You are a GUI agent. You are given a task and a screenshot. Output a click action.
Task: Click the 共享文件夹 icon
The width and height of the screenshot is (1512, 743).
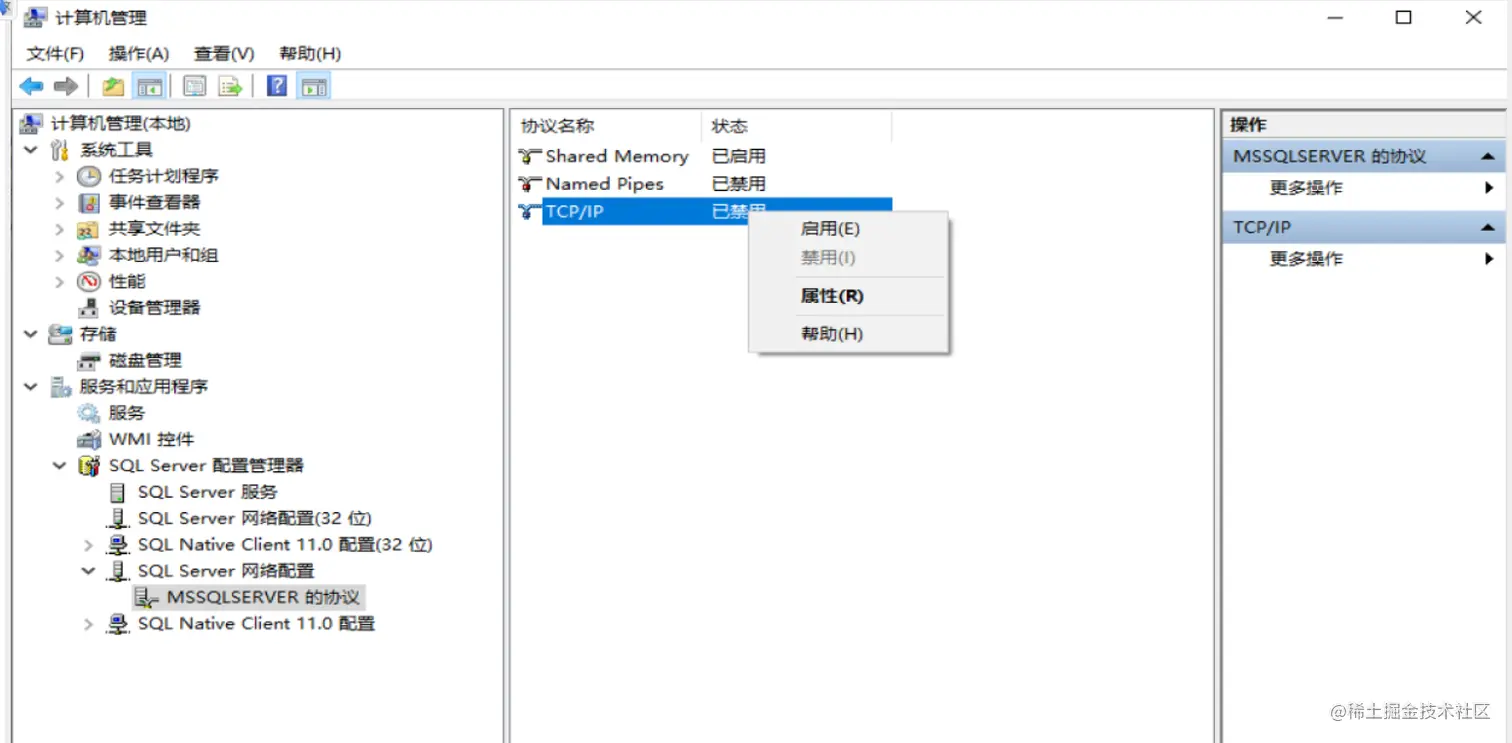tap(89, 229)
